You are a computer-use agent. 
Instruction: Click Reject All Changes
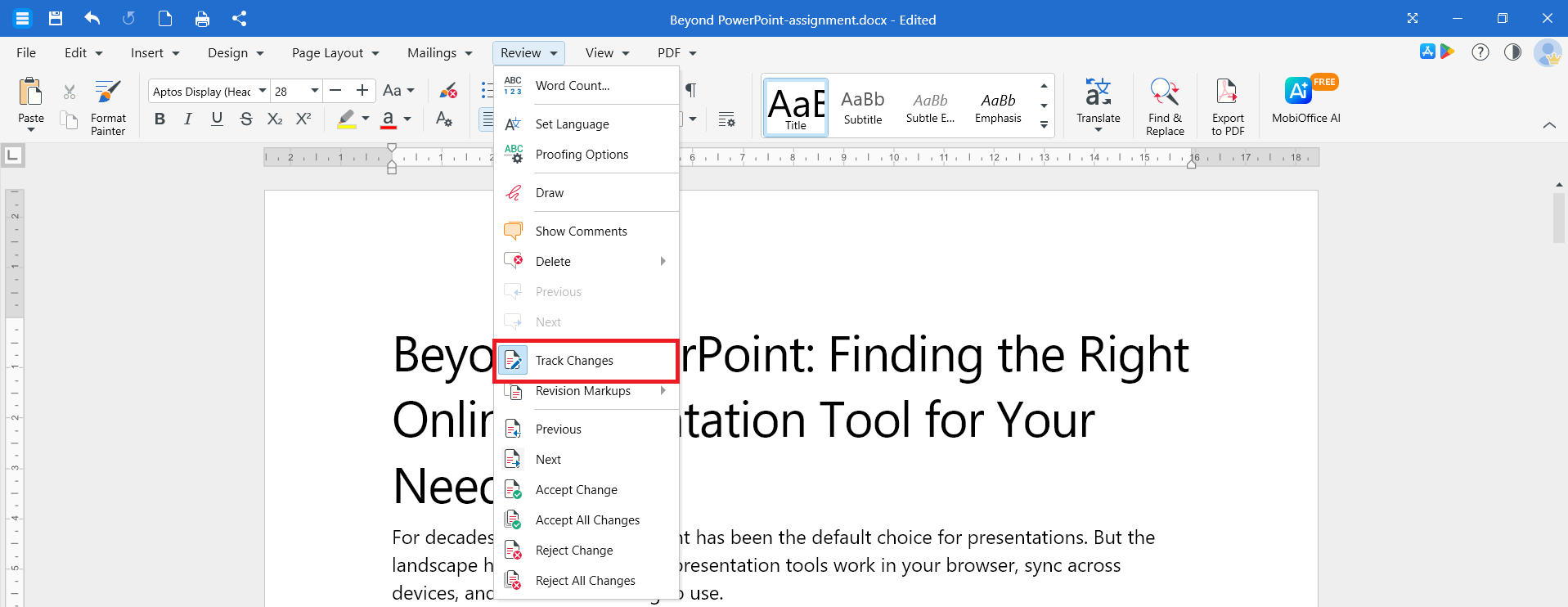click(586, 581)
